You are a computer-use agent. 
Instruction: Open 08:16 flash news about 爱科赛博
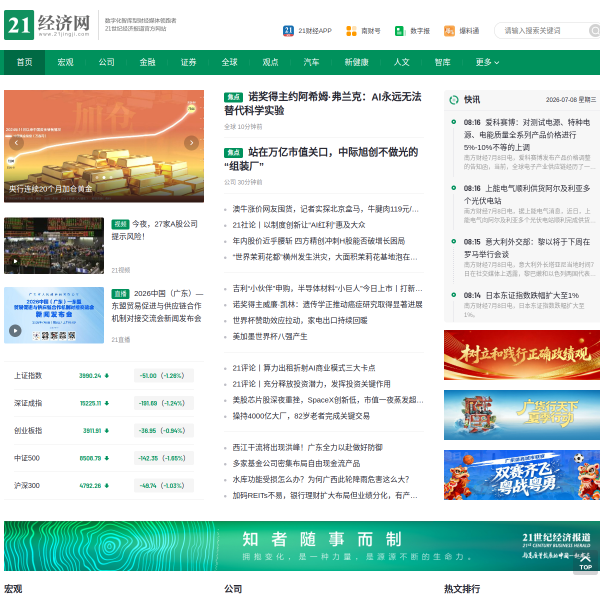click(x=527, y=135)
